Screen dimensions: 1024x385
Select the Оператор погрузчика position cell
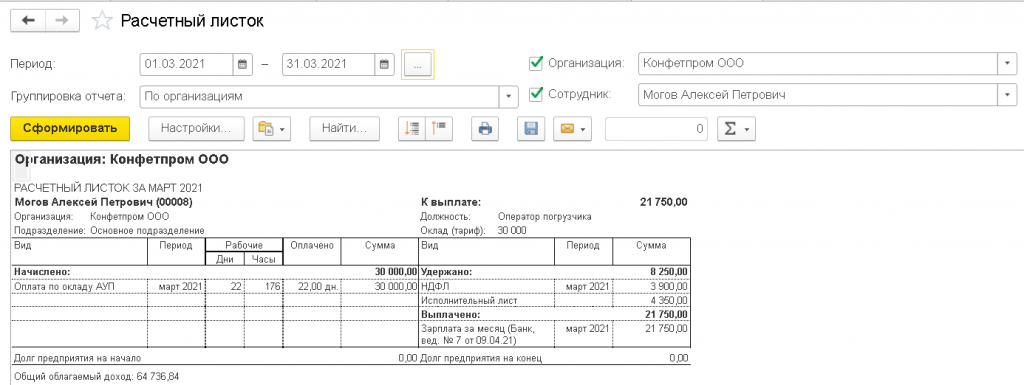(x=545, y=217)
